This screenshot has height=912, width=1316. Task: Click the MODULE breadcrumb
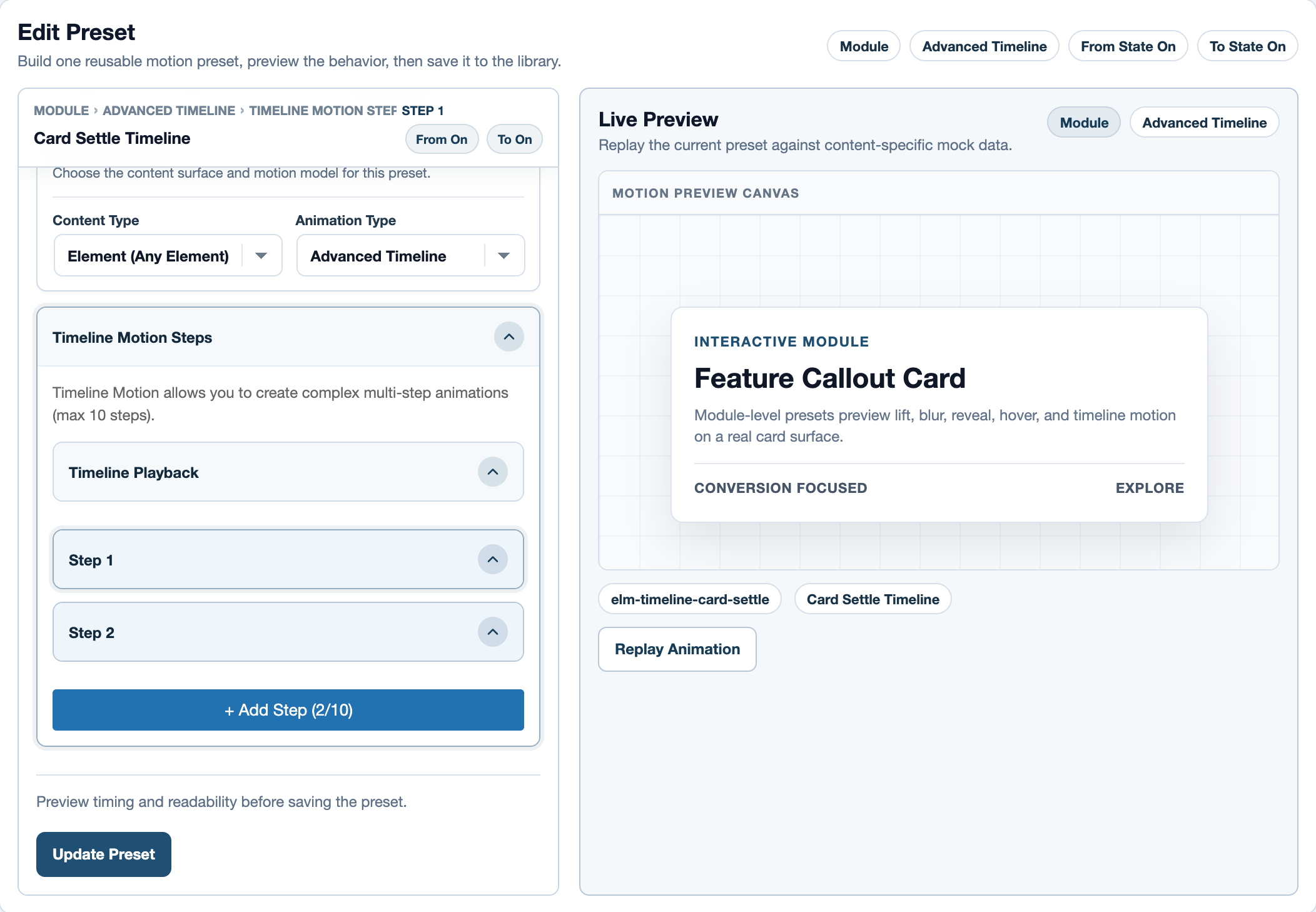point(61,111)
